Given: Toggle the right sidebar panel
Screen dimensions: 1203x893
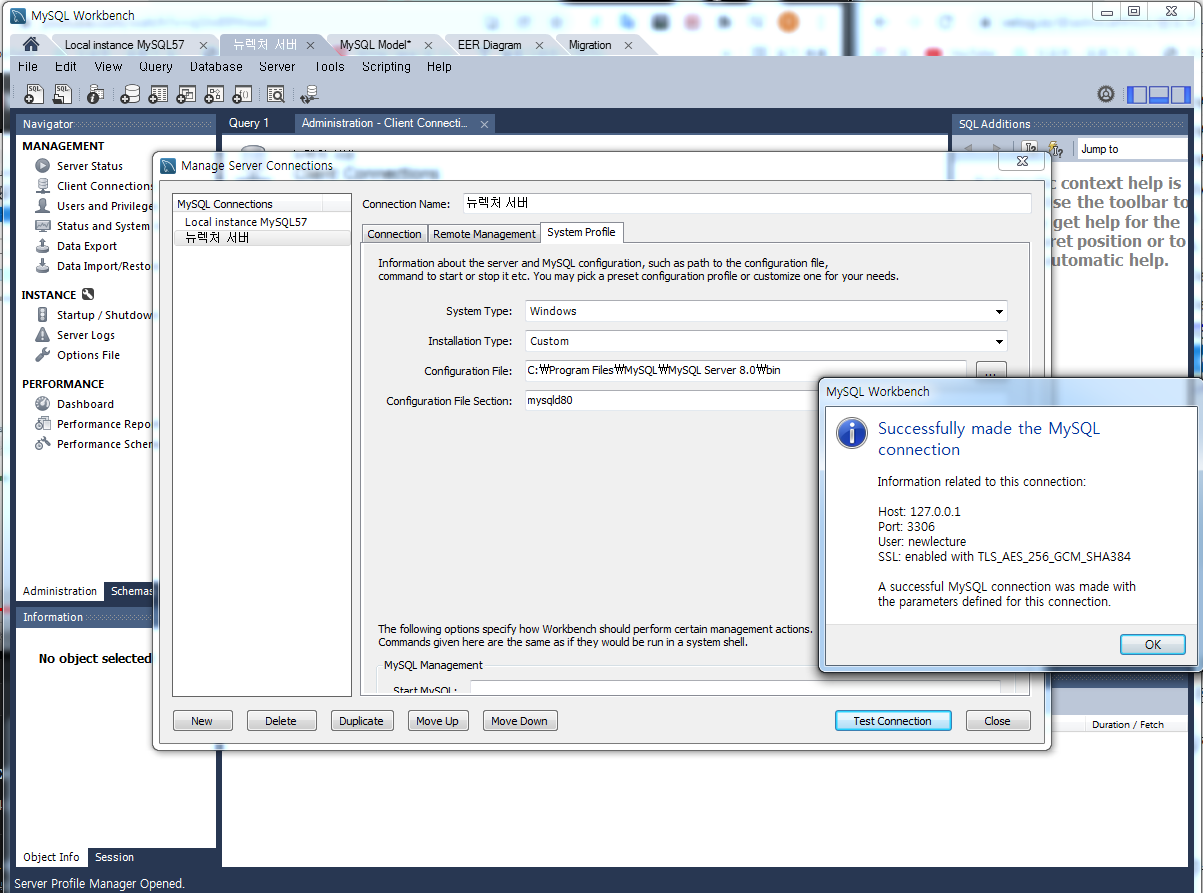Looking at the screenshot, I should tap(1181, 95).
